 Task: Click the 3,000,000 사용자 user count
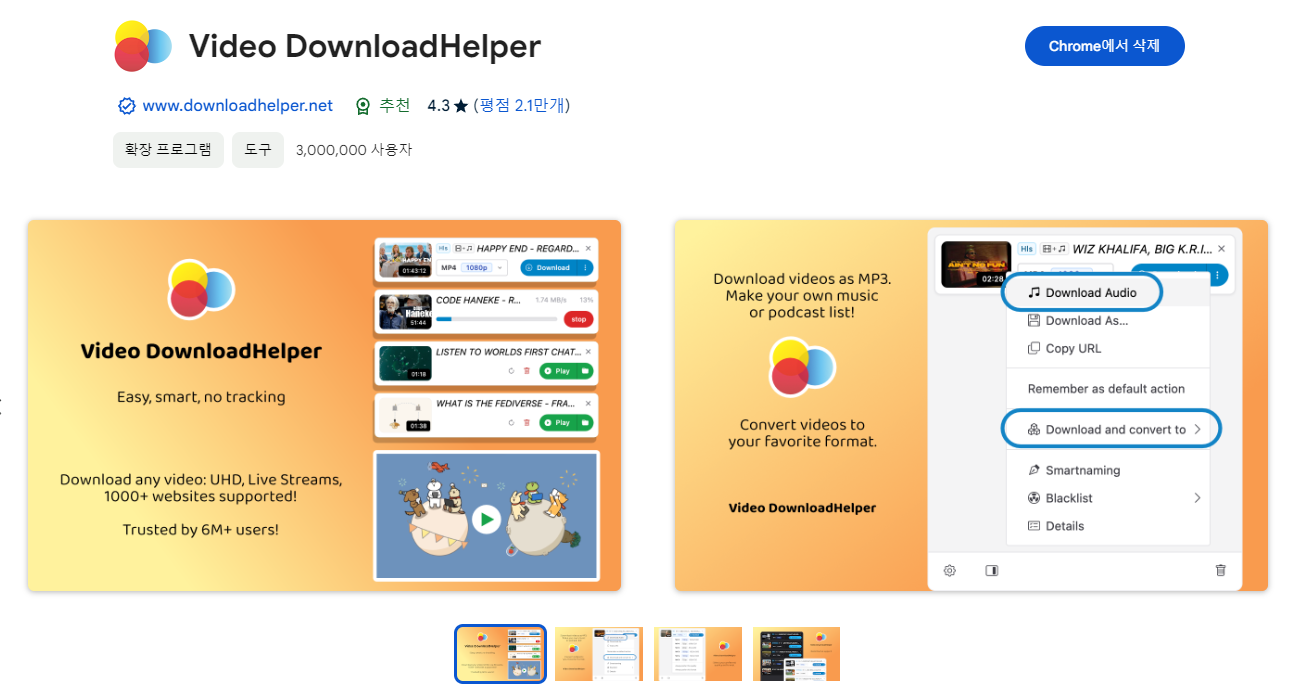(x=354, y=150)
